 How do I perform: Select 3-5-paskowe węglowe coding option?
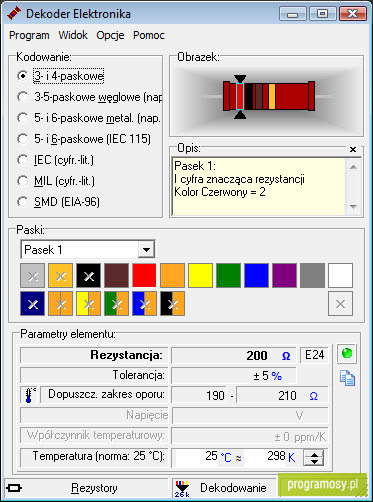[x=89, y=97]
